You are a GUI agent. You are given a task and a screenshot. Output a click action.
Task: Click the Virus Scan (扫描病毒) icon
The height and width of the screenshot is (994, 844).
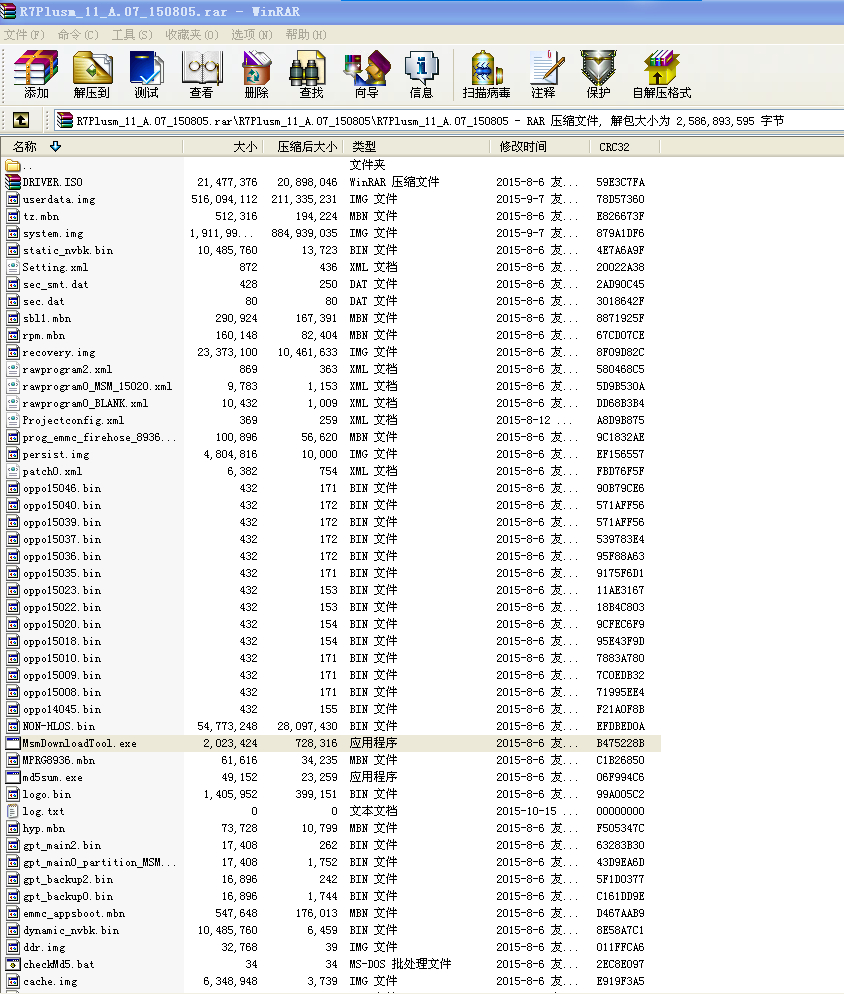tap(486, 74)
